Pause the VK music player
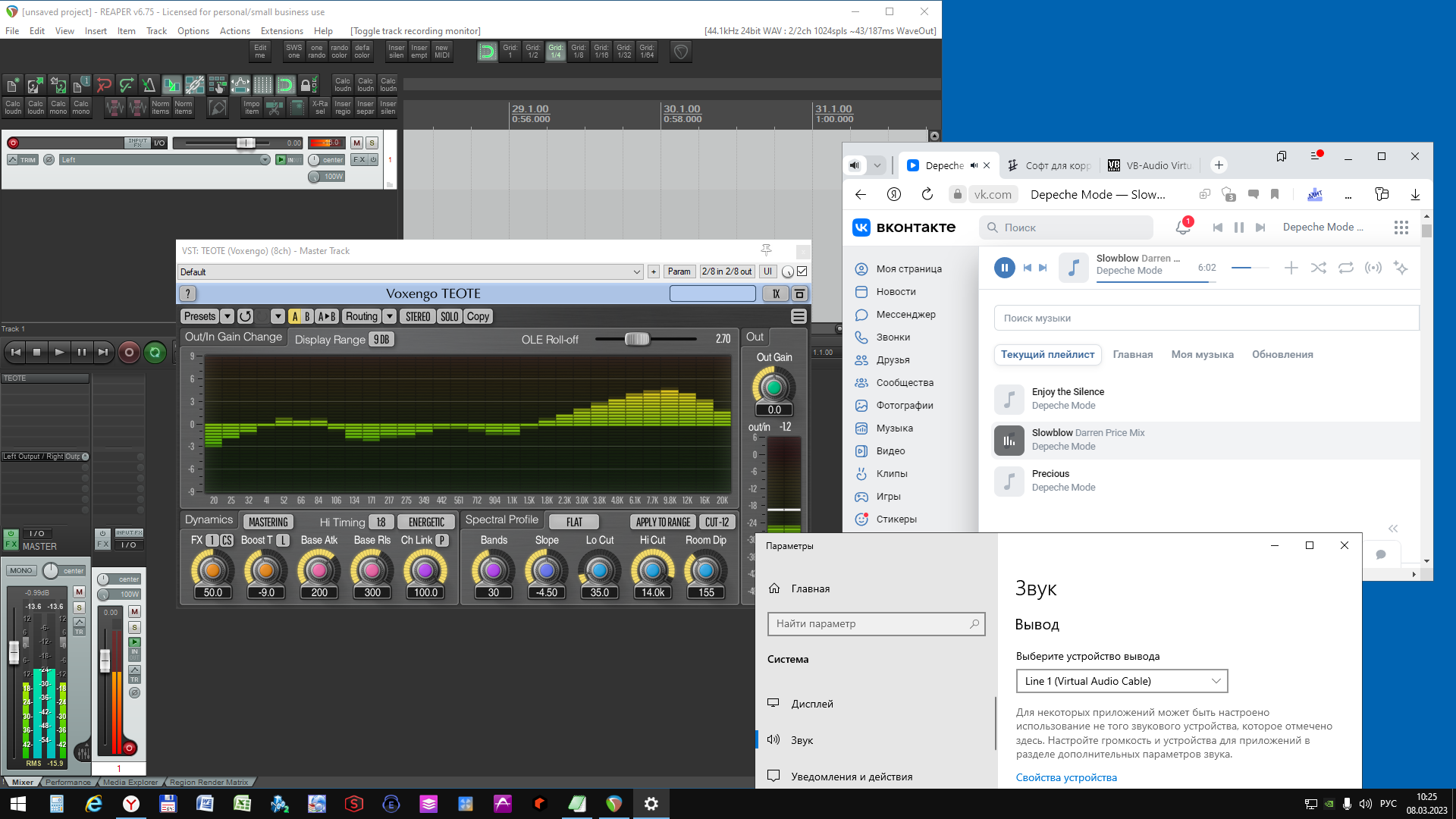The image size is (1456, 819). [1004, 268]
